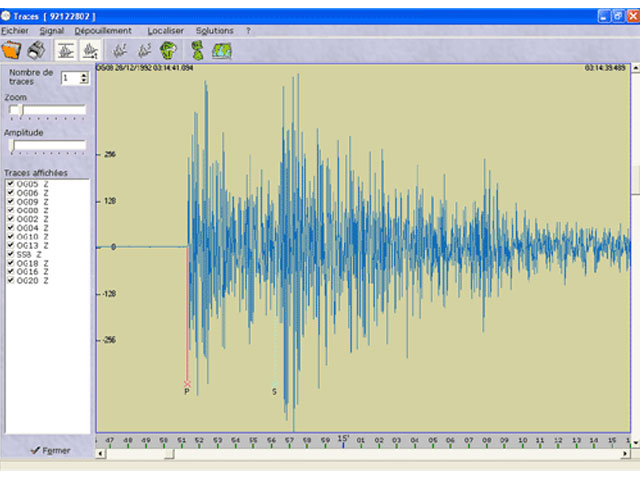Image resolution: width=640 pixels, height=480 pixels.
Task: Click the Amplitude slider handle
Action: click(12, 145)
